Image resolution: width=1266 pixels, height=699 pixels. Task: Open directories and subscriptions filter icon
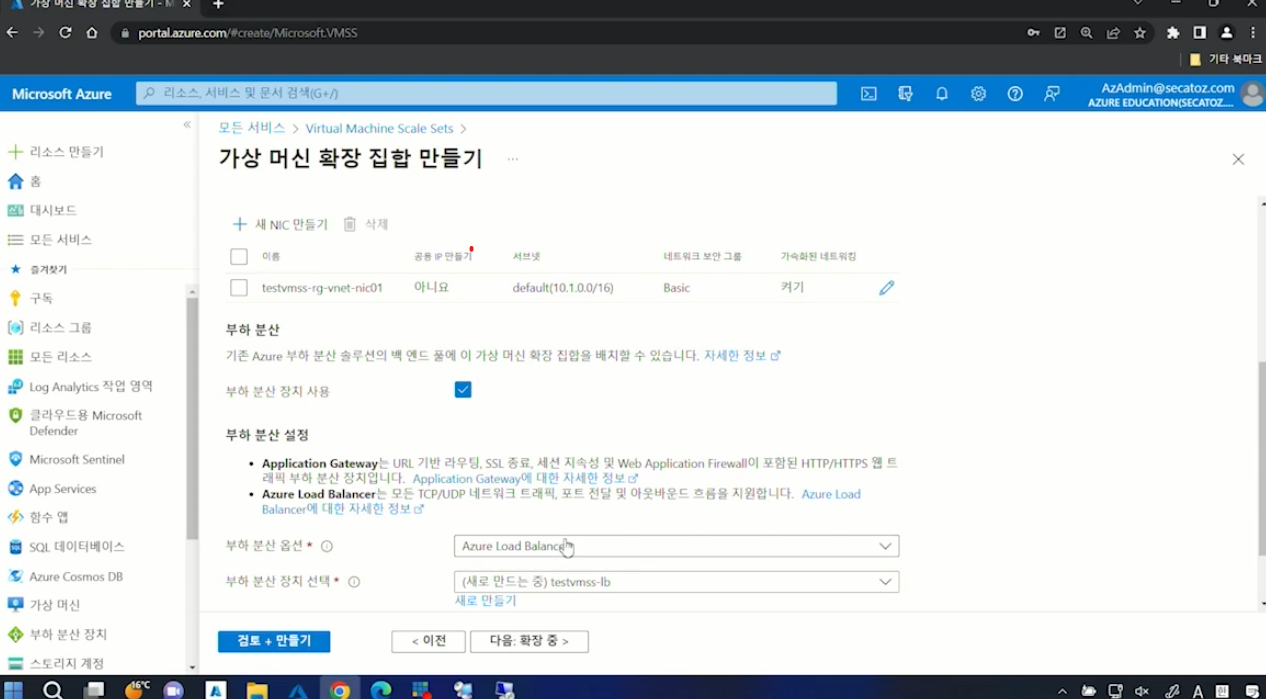906,94
